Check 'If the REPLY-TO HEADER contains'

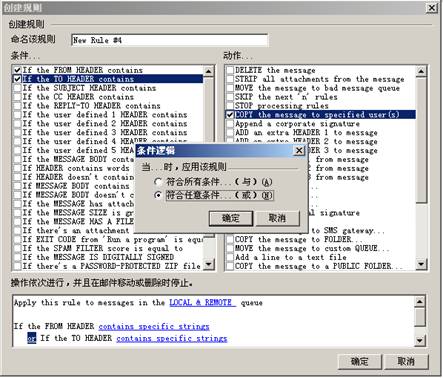point(17,106)
